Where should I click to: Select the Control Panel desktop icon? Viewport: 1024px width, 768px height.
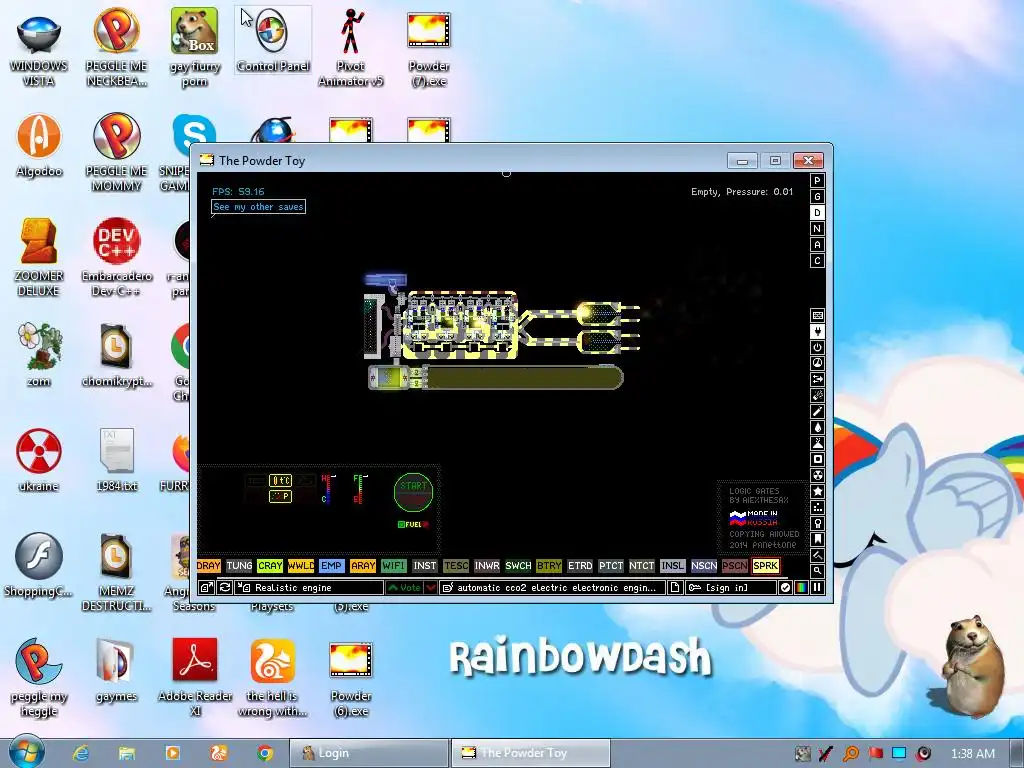pyautogui.click(x=273, y=40)
